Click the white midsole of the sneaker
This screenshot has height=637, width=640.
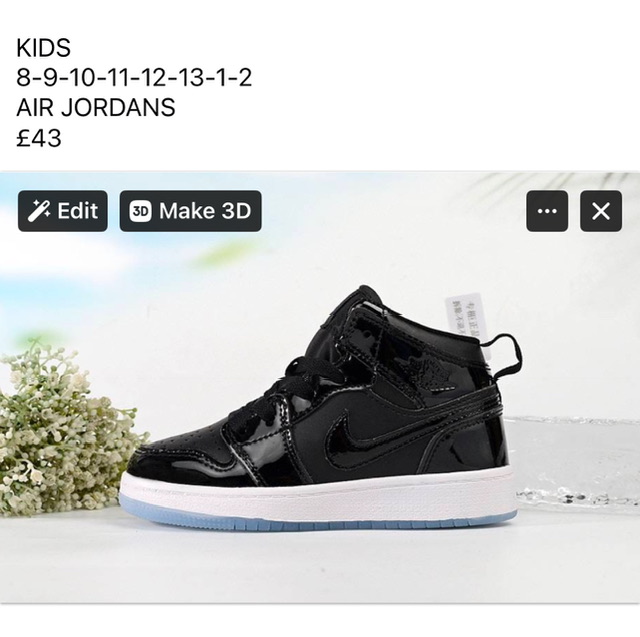point(318,494)
